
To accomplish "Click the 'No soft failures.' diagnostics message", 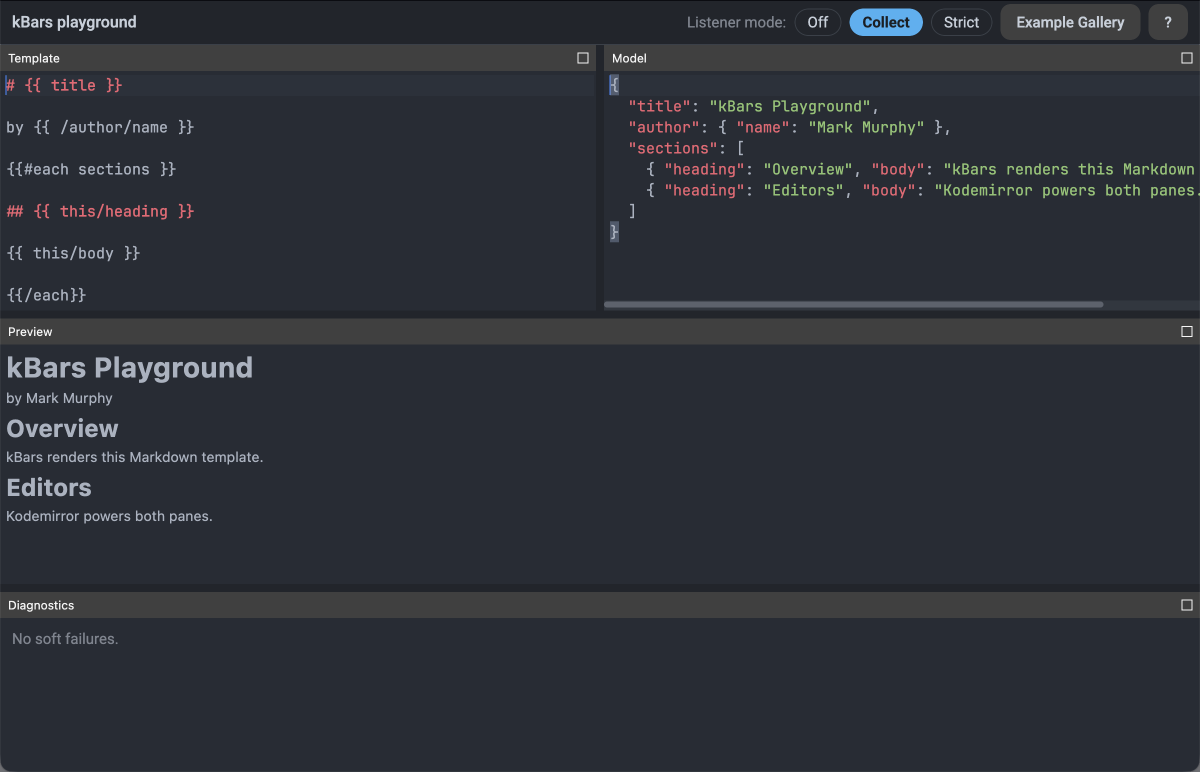I will click(x=65, y=639).
